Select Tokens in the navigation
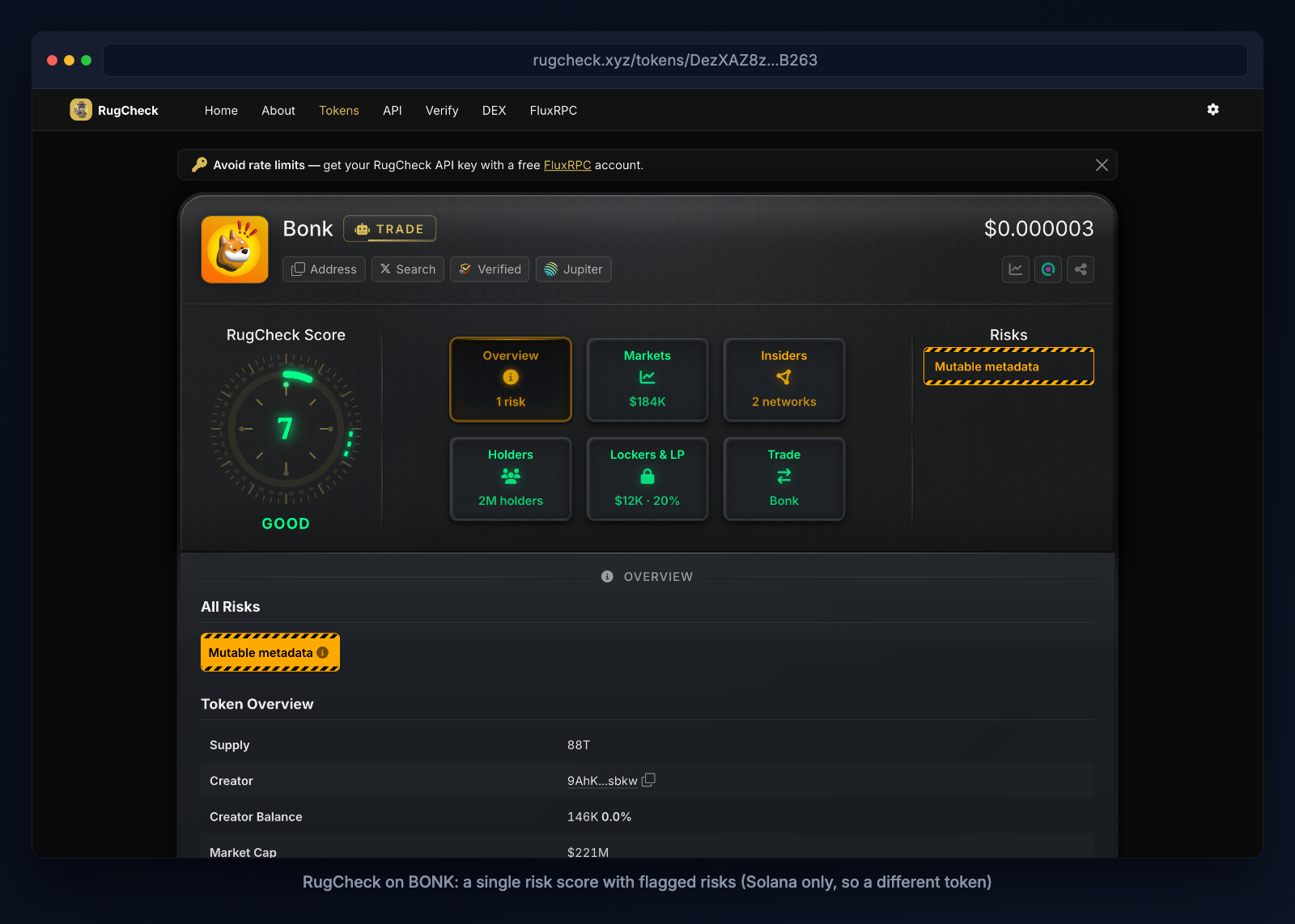This screenshot has width=1295, height=924. [339, 110]
